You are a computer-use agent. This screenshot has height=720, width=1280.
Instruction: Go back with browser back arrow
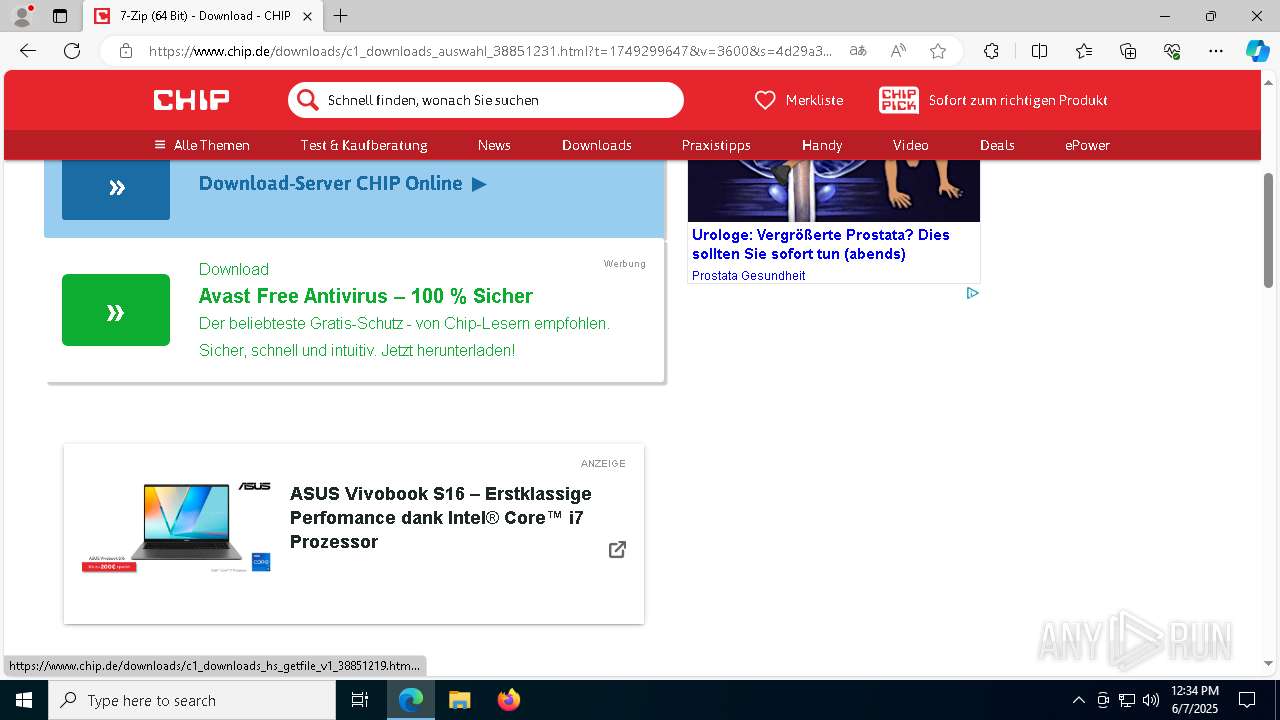tap(28, 51)
